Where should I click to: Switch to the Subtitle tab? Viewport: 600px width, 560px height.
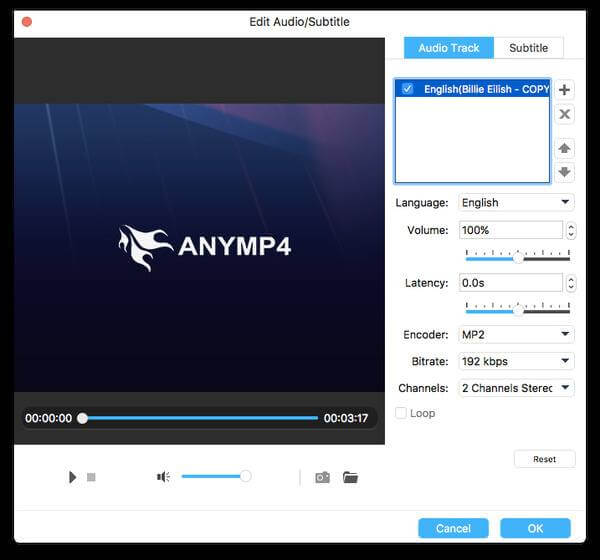(x=528, y=48)
